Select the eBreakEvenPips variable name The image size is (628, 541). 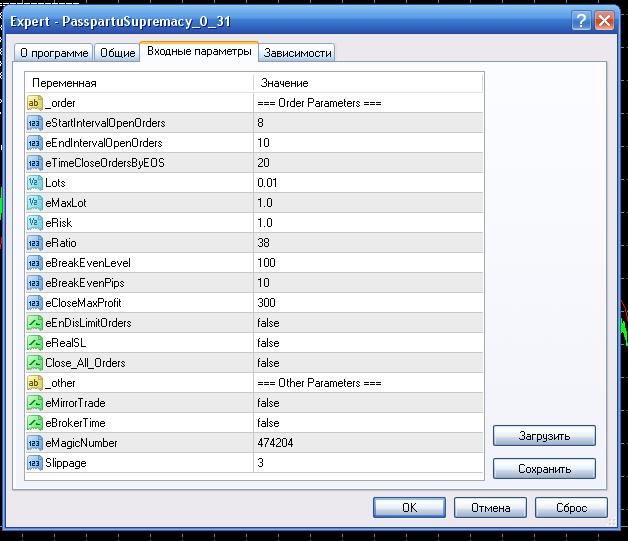point(85,283)
